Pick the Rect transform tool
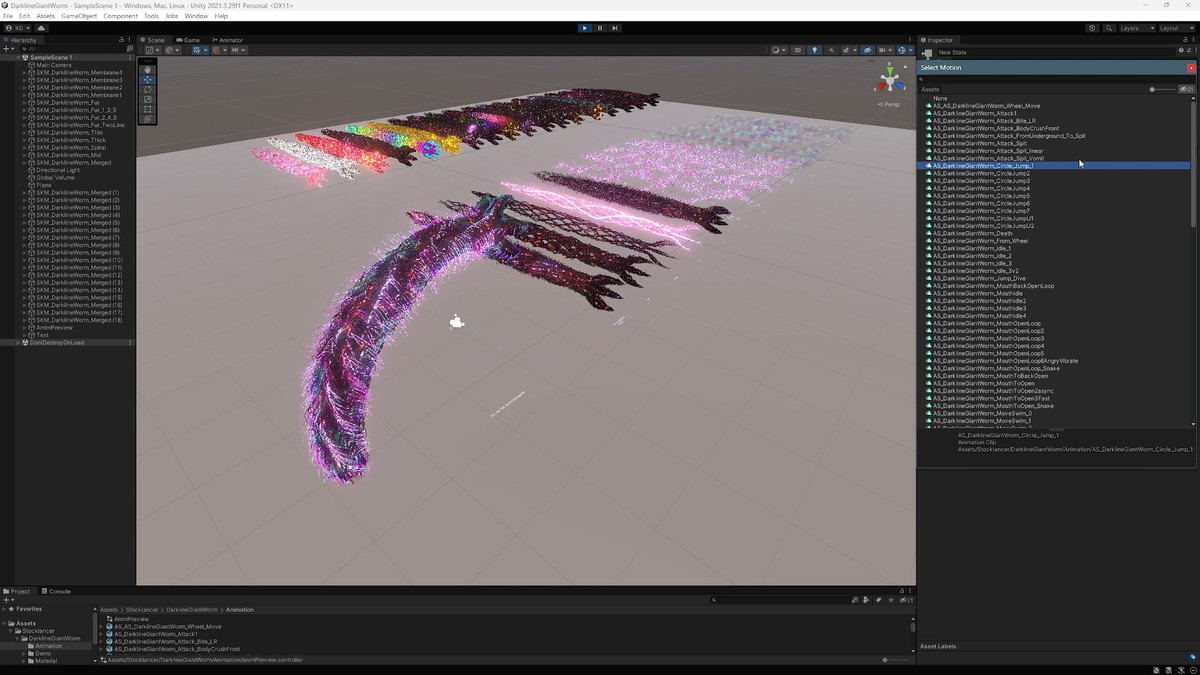 [148, 109]
